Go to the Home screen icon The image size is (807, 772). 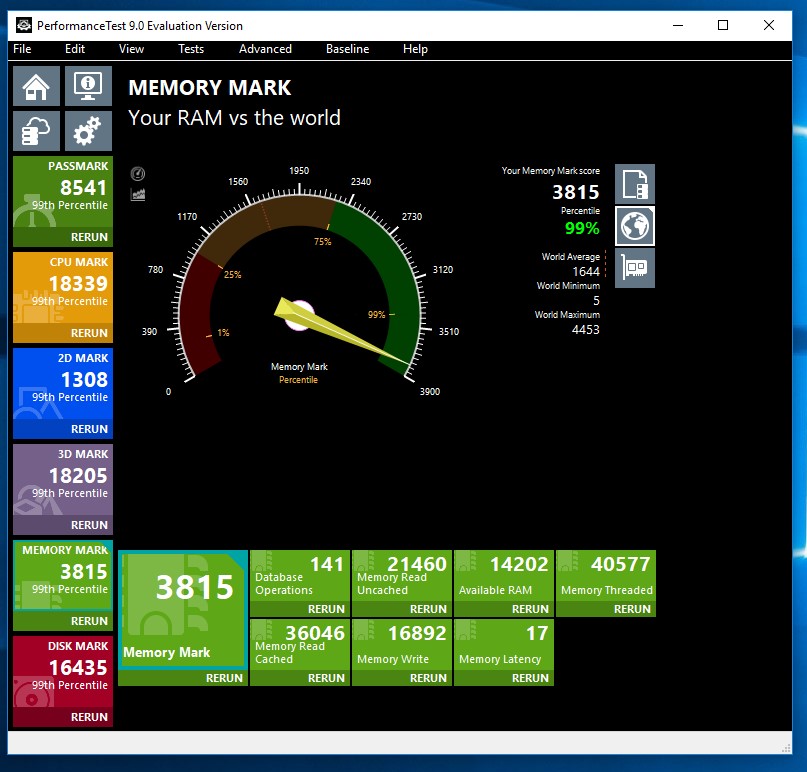36,86
